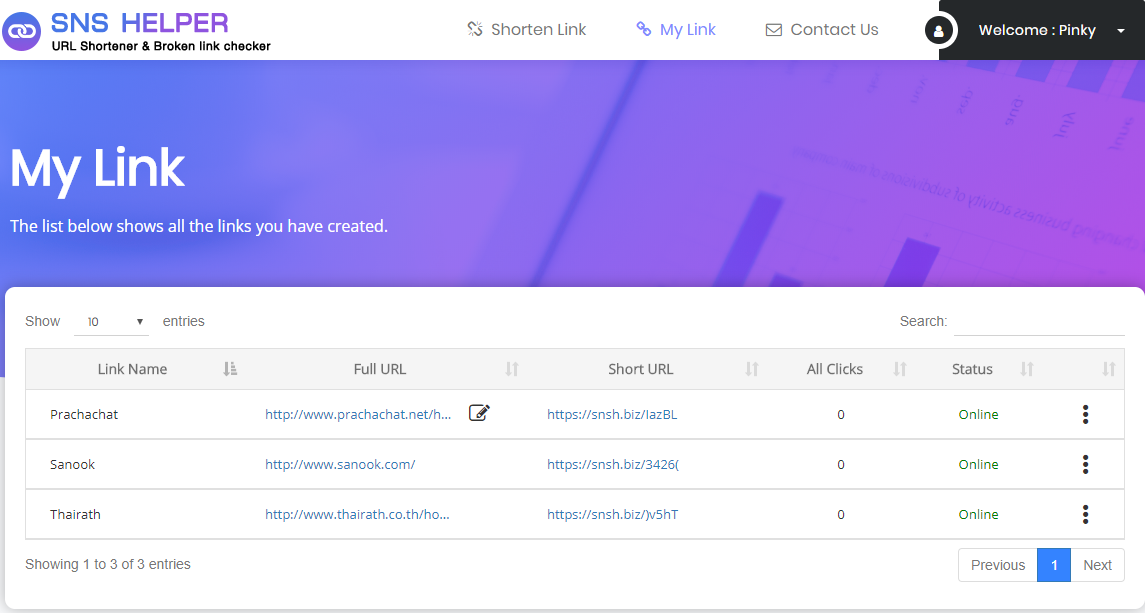Open three-dot menu for Thairath row
1145x613 pixels.
click(x=1085, y=514)
